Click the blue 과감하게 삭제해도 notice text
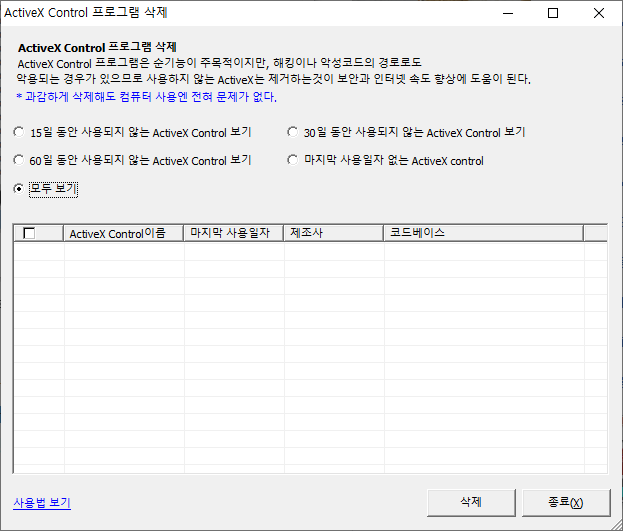The height and width of the screenshot is (531, 623). click(x=147, y=97)
